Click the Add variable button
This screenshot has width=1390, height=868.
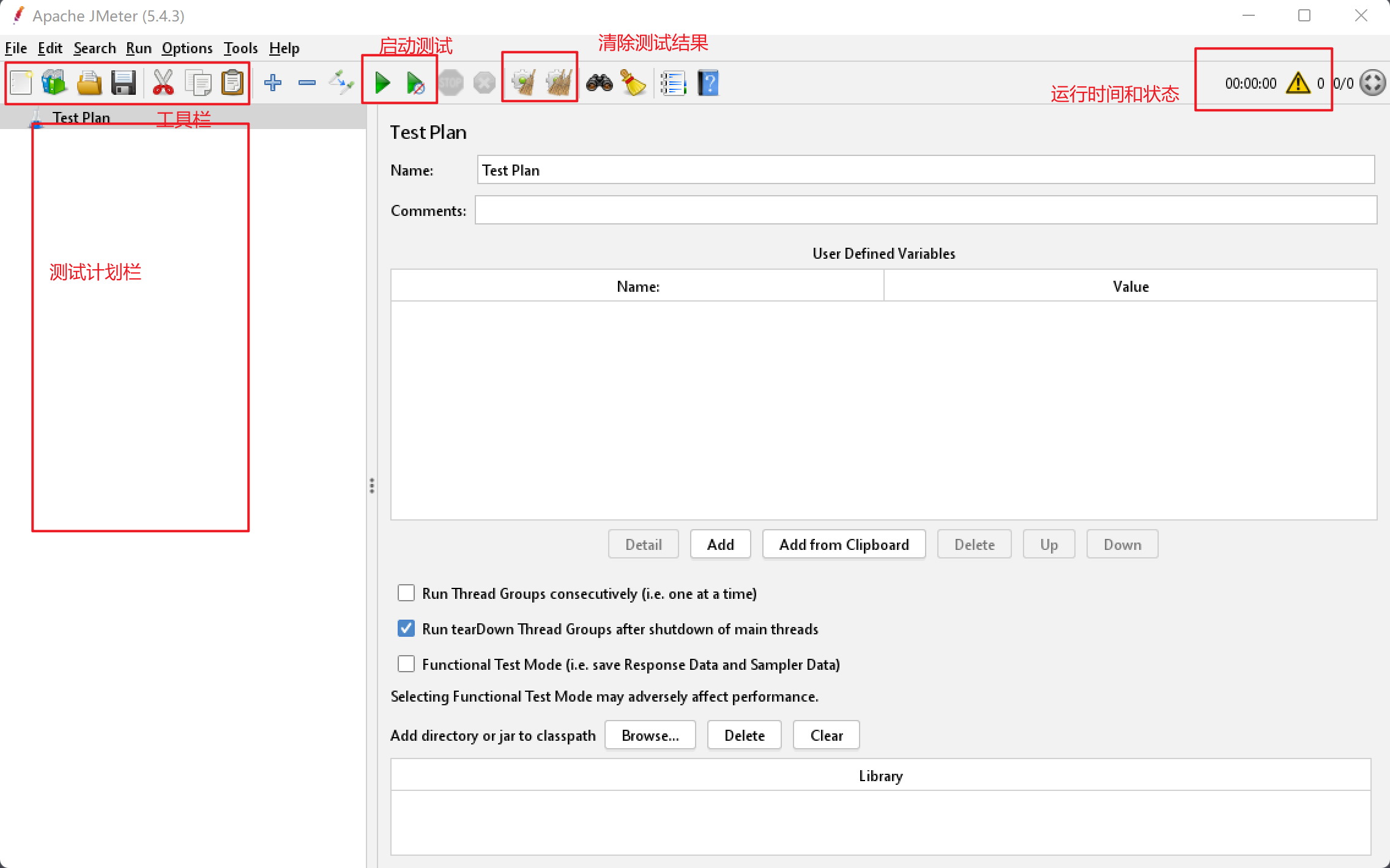[x=720, y=544]
